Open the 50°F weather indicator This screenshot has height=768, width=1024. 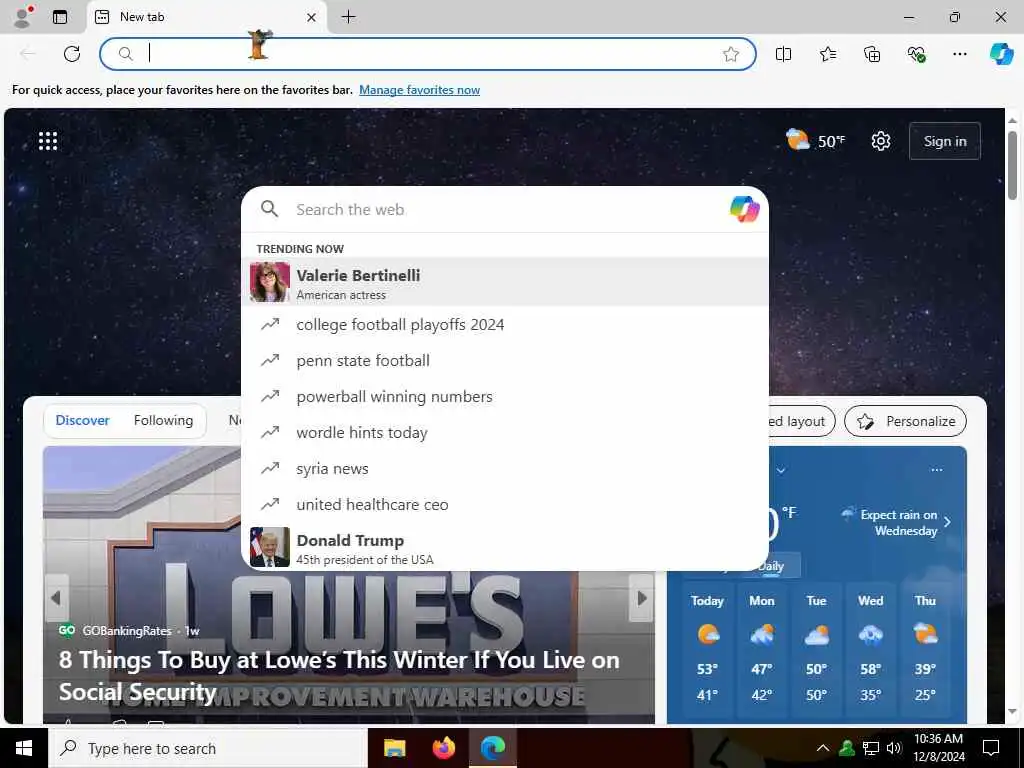pyautogui.click(x=815, y=140)
